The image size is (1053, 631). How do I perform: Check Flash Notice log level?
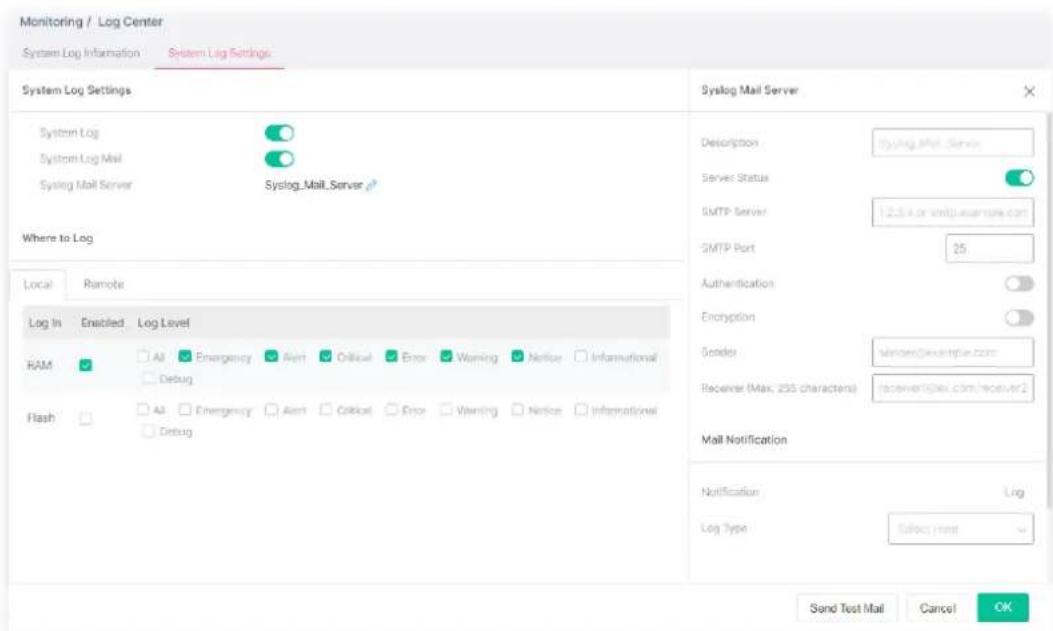point(517,409)
